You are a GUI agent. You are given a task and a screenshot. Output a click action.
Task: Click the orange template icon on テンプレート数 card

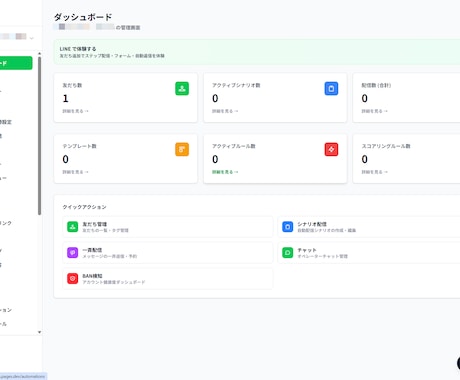point(182,149)
